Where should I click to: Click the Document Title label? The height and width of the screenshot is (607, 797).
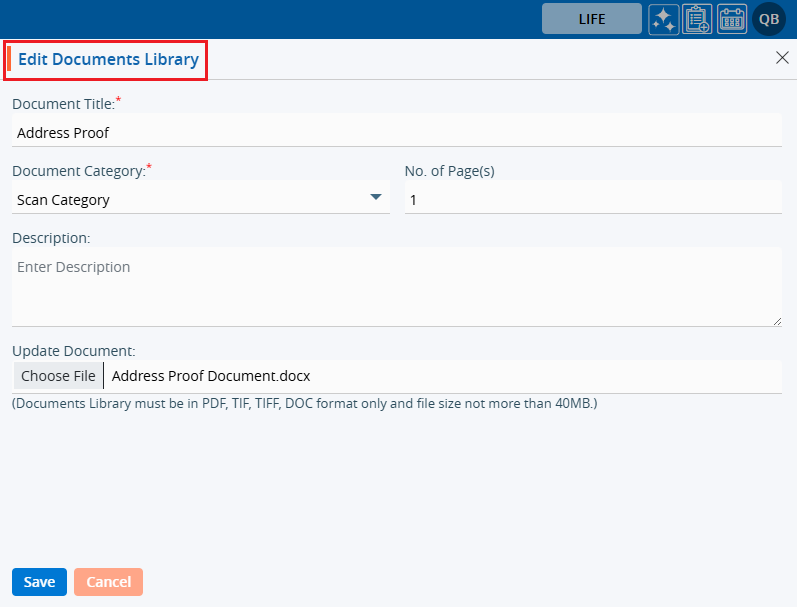pyautogui.click(x=63, y=104)
